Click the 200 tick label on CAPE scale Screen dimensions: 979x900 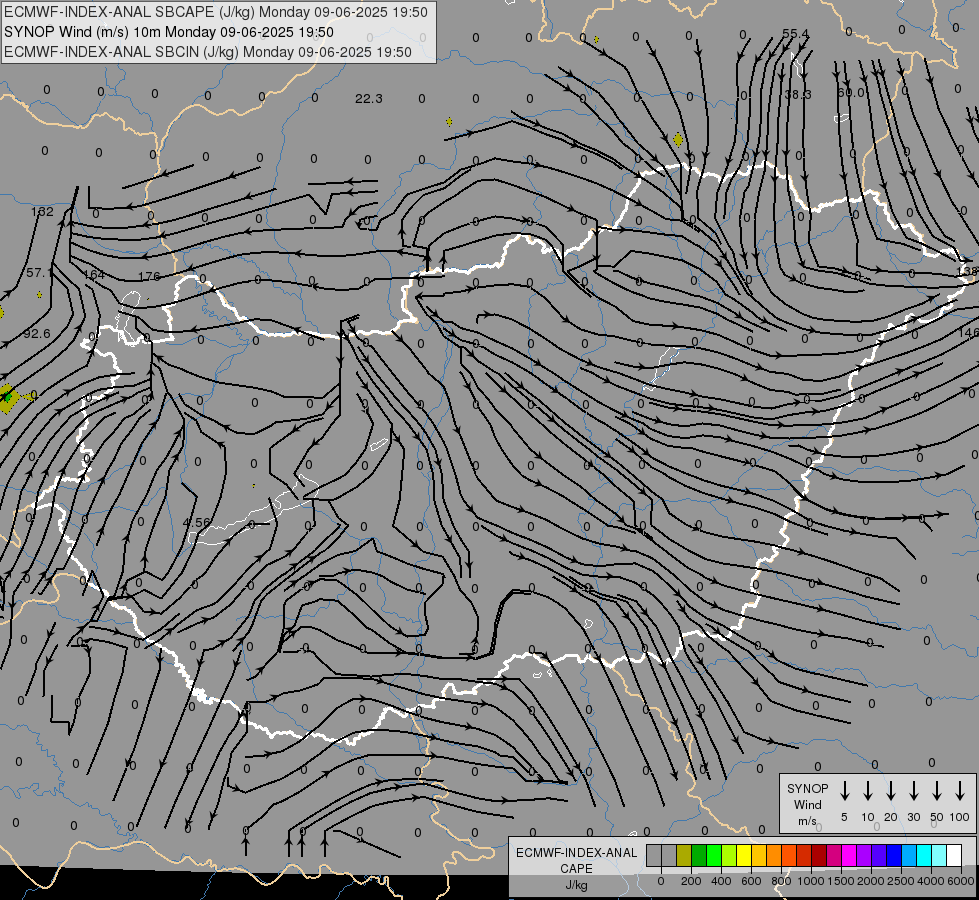(691, 881)
